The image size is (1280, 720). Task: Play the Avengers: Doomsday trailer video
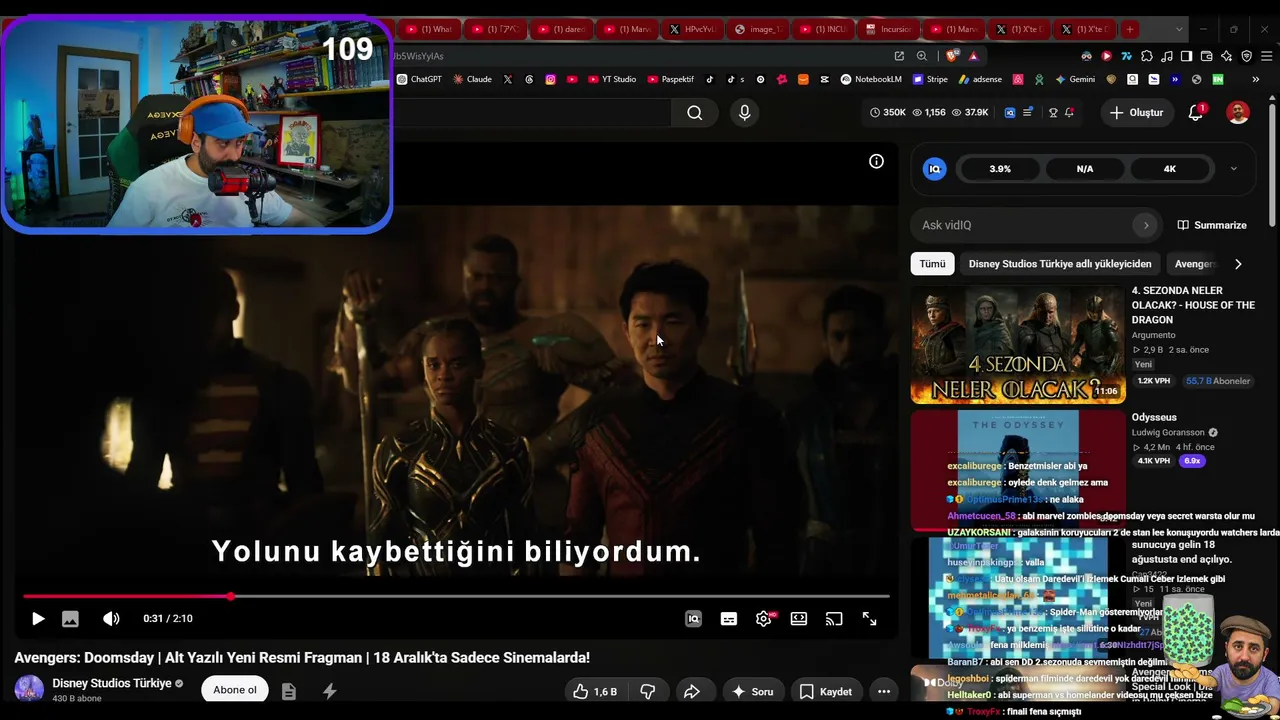[x=38, y=619]
